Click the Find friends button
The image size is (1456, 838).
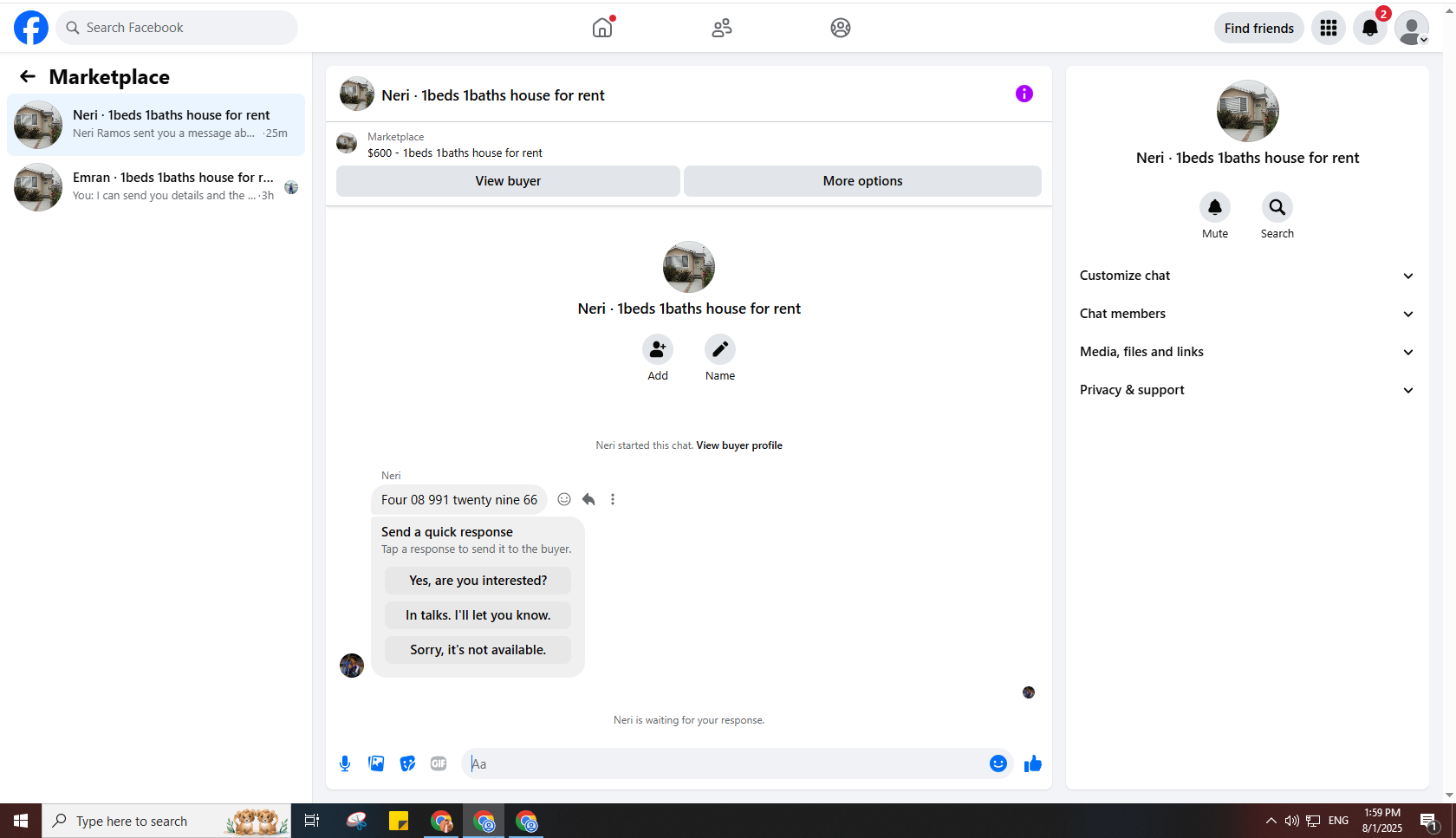click(1259, 28)
